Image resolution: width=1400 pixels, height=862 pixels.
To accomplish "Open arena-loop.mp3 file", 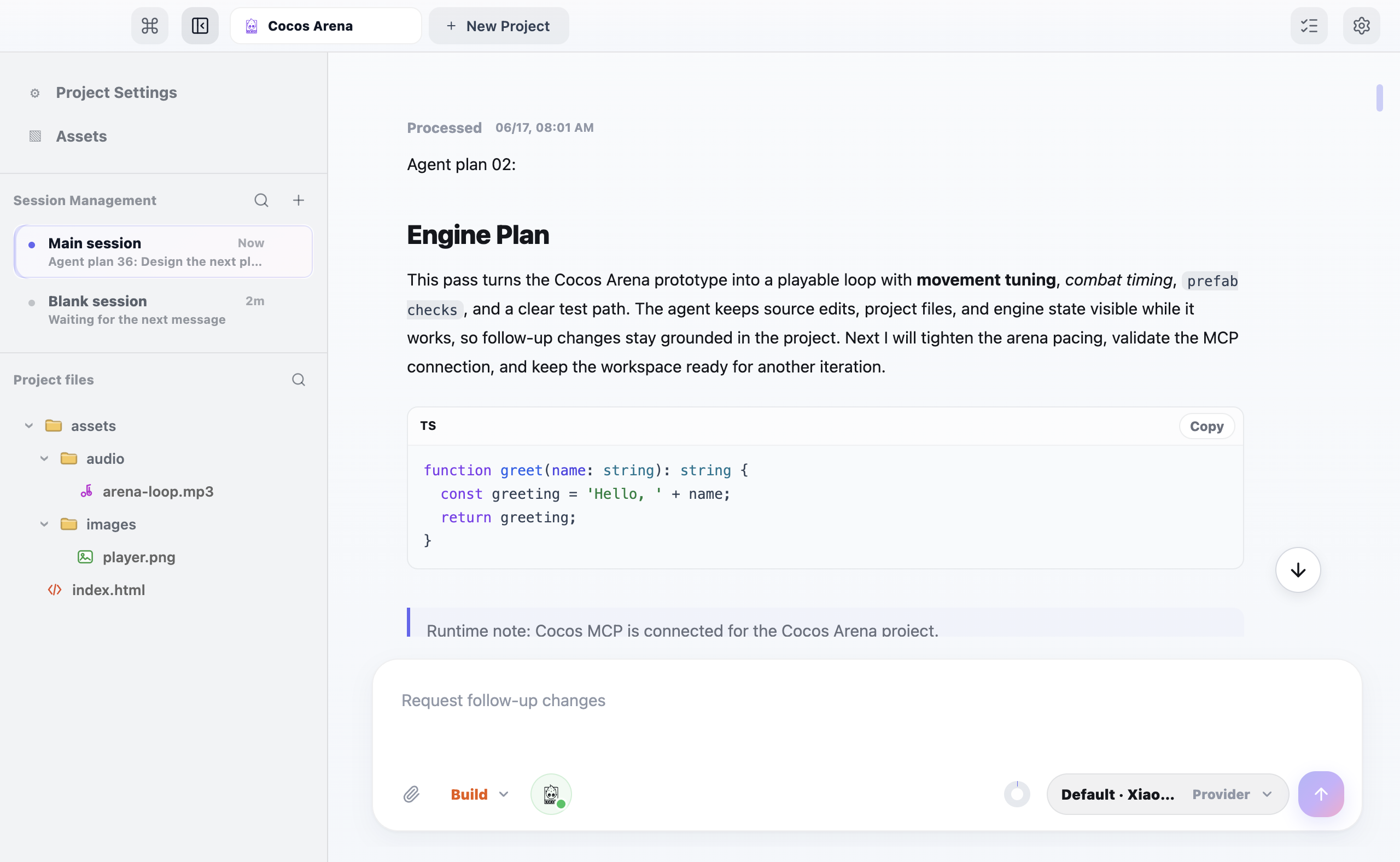I will (158, 491).
